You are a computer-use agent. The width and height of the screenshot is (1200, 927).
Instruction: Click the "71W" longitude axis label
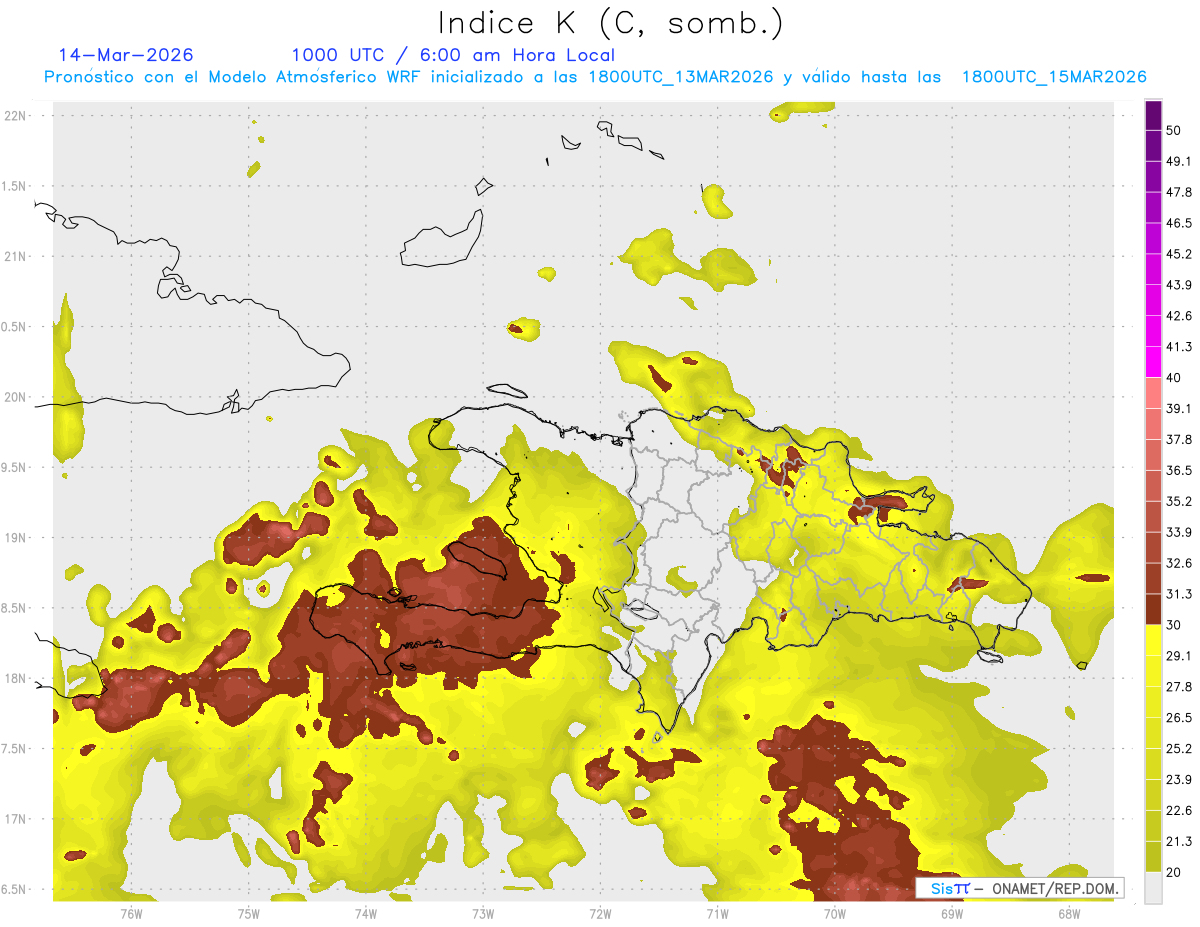coord(717,913)
